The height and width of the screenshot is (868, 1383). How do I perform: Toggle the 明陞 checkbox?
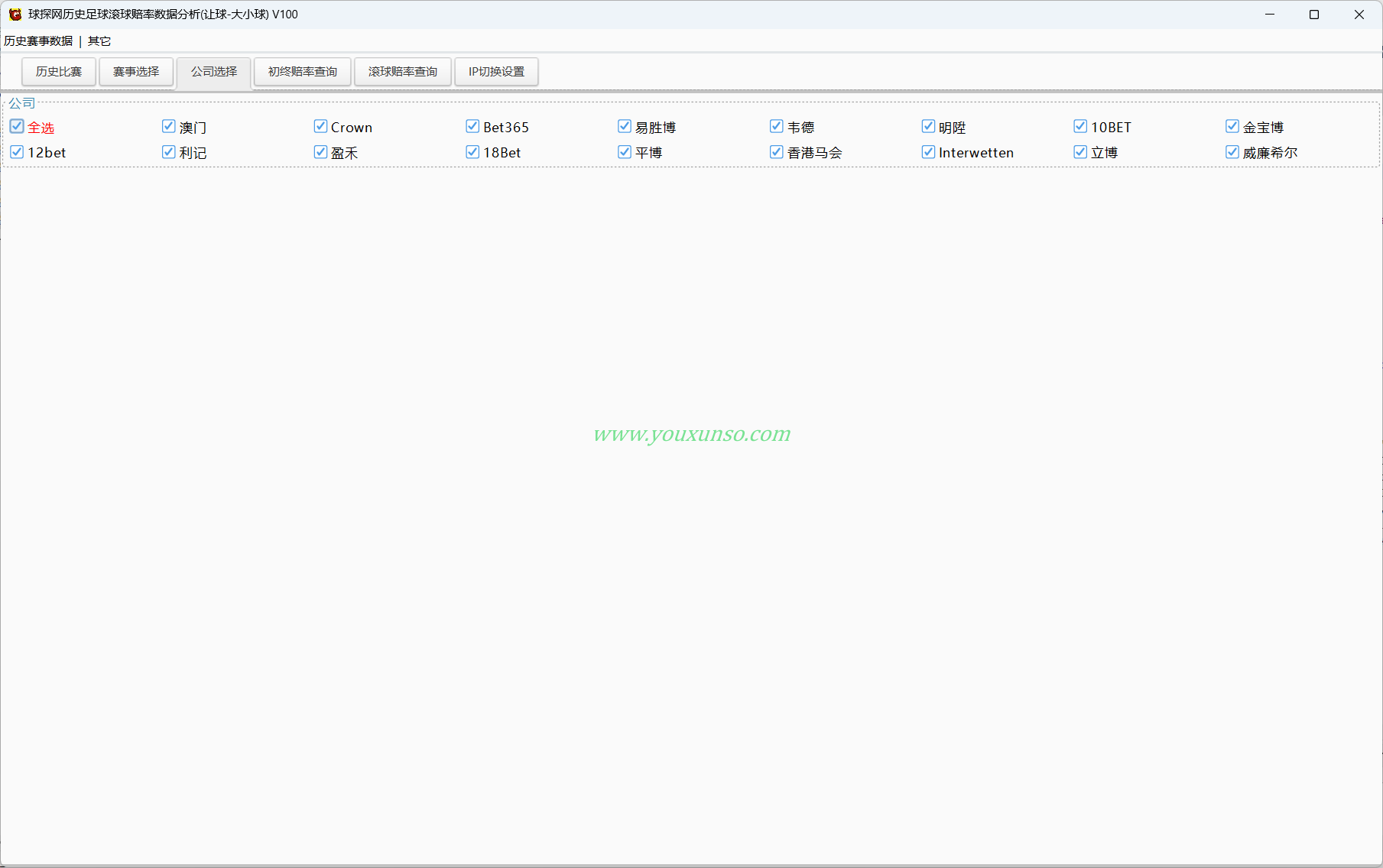coord(928,127)
